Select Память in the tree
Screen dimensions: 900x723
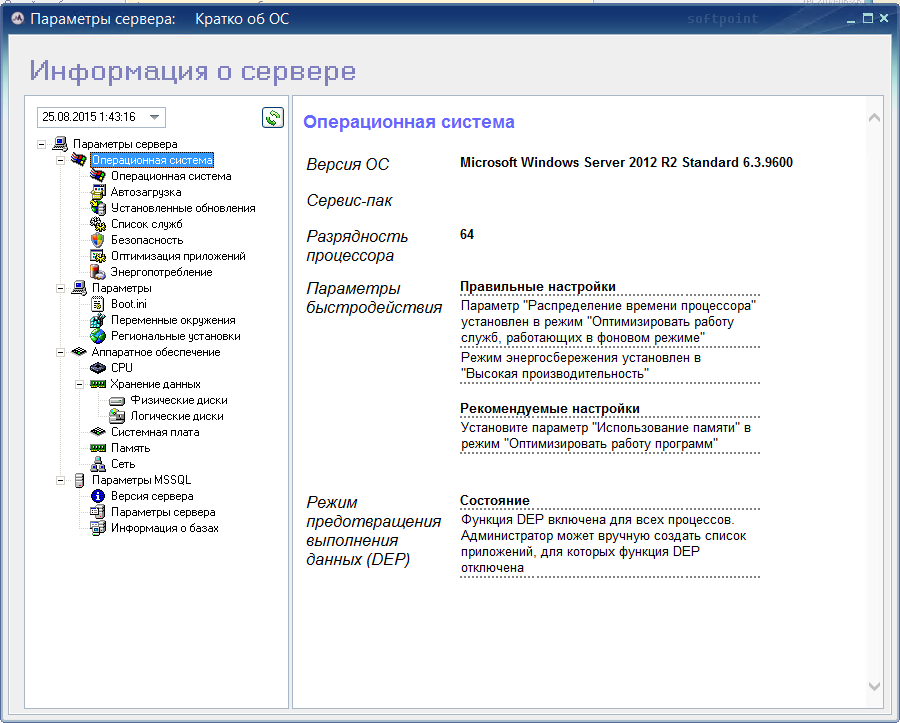tap(130, 448)
